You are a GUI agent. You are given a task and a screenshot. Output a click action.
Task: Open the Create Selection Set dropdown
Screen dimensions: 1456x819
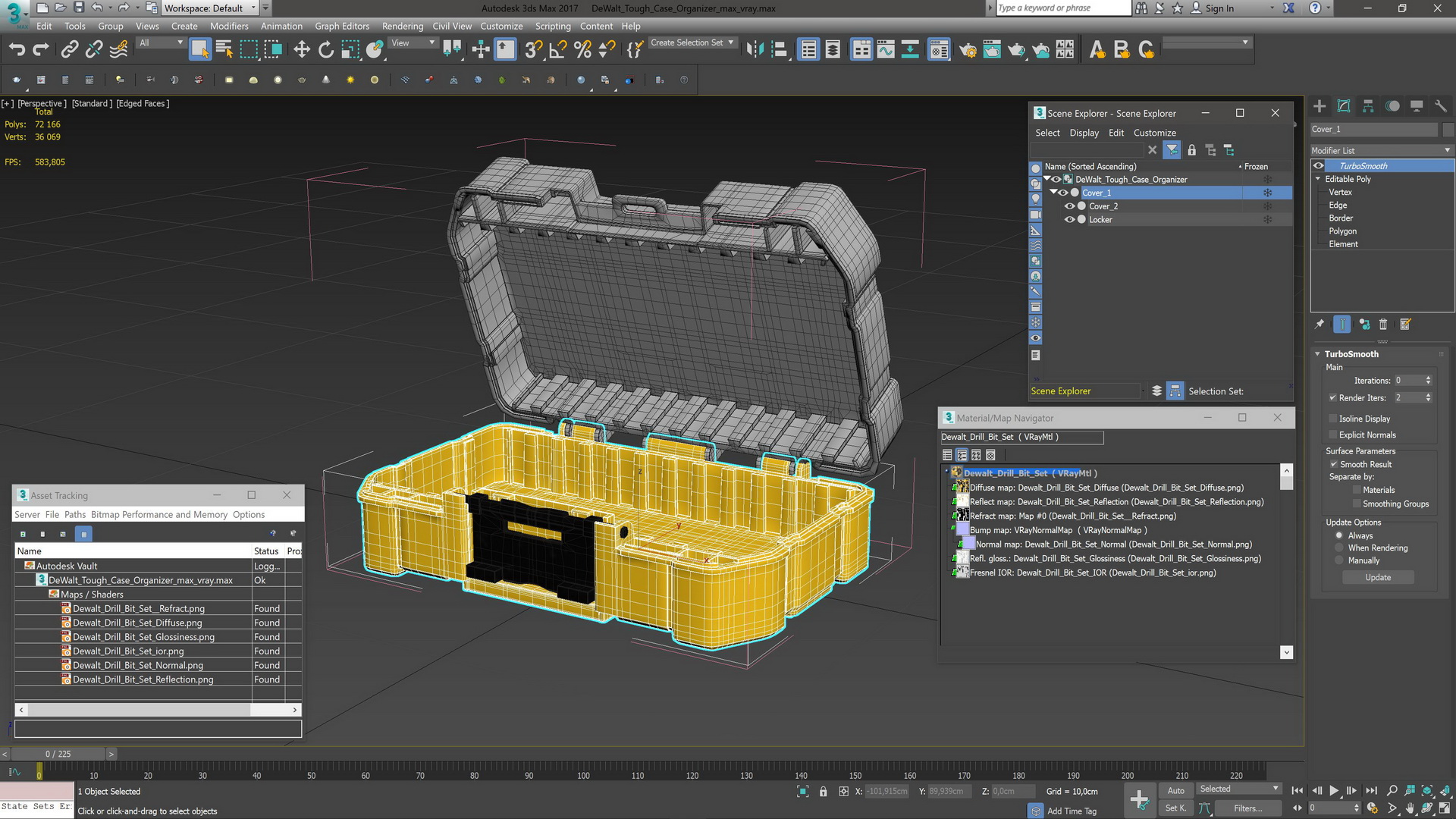click(693, 42)
